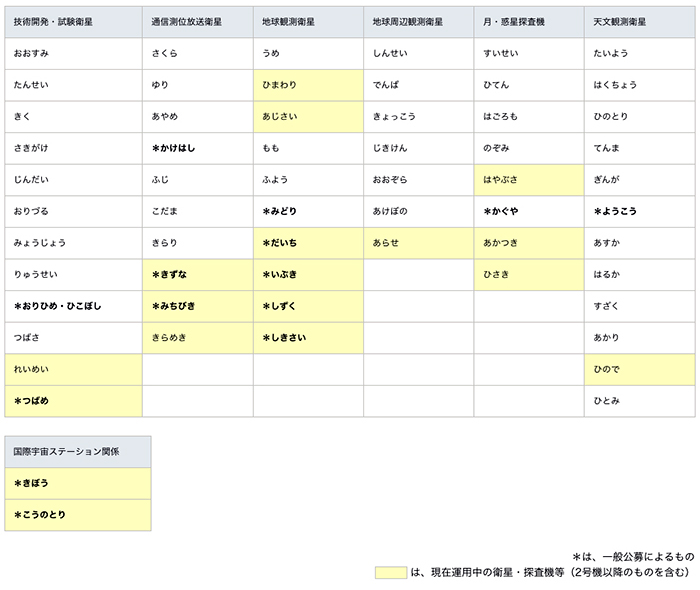Click the highlighted ひまわり cell
700x590 pixels.
308,85
